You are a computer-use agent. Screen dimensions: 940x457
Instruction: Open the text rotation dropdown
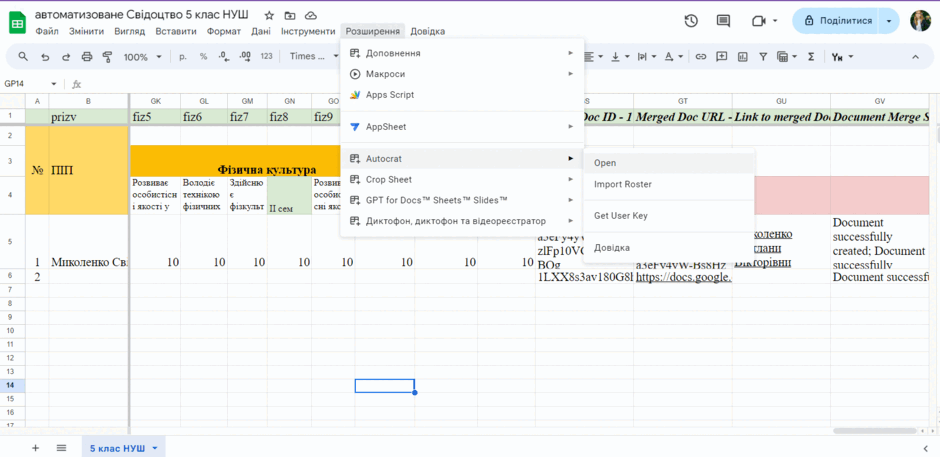674,56
